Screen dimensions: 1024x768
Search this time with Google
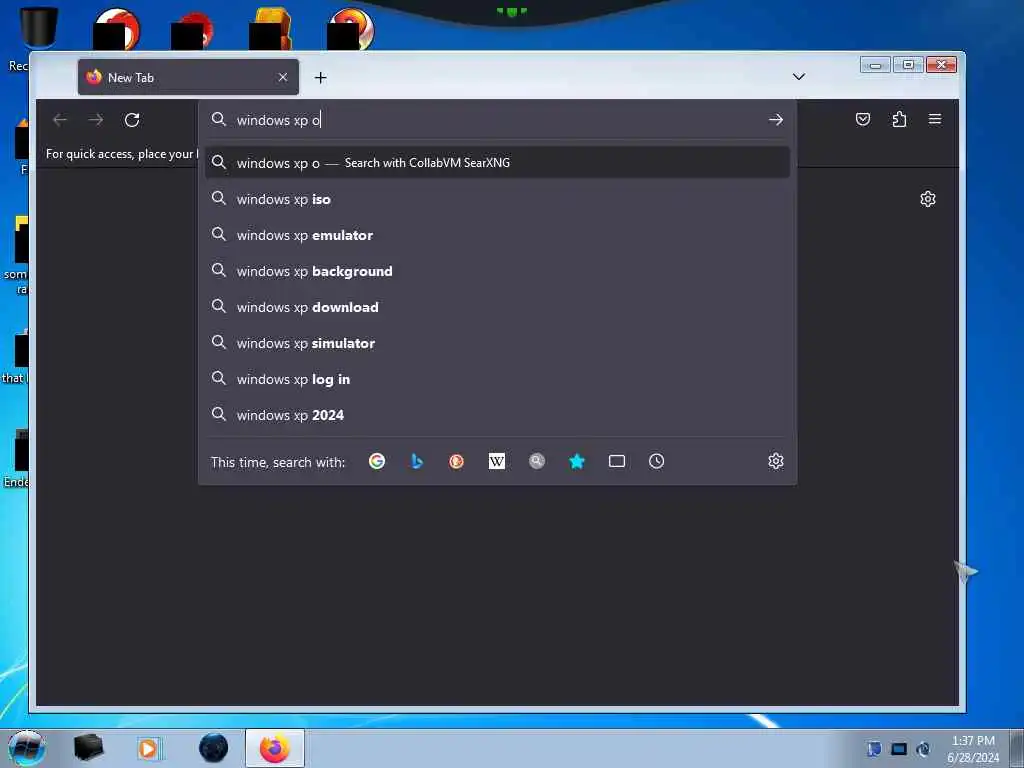coord(377,461)
